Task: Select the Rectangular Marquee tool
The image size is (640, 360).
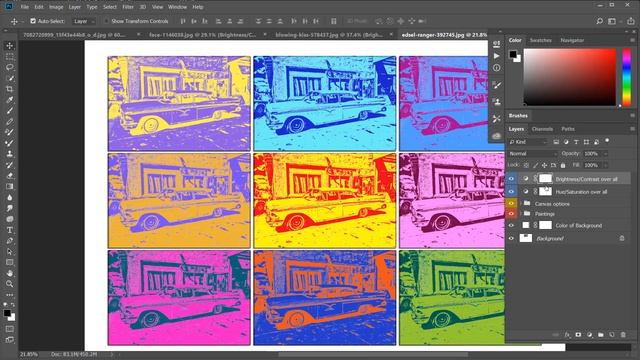Action: (x=10, y=56)
